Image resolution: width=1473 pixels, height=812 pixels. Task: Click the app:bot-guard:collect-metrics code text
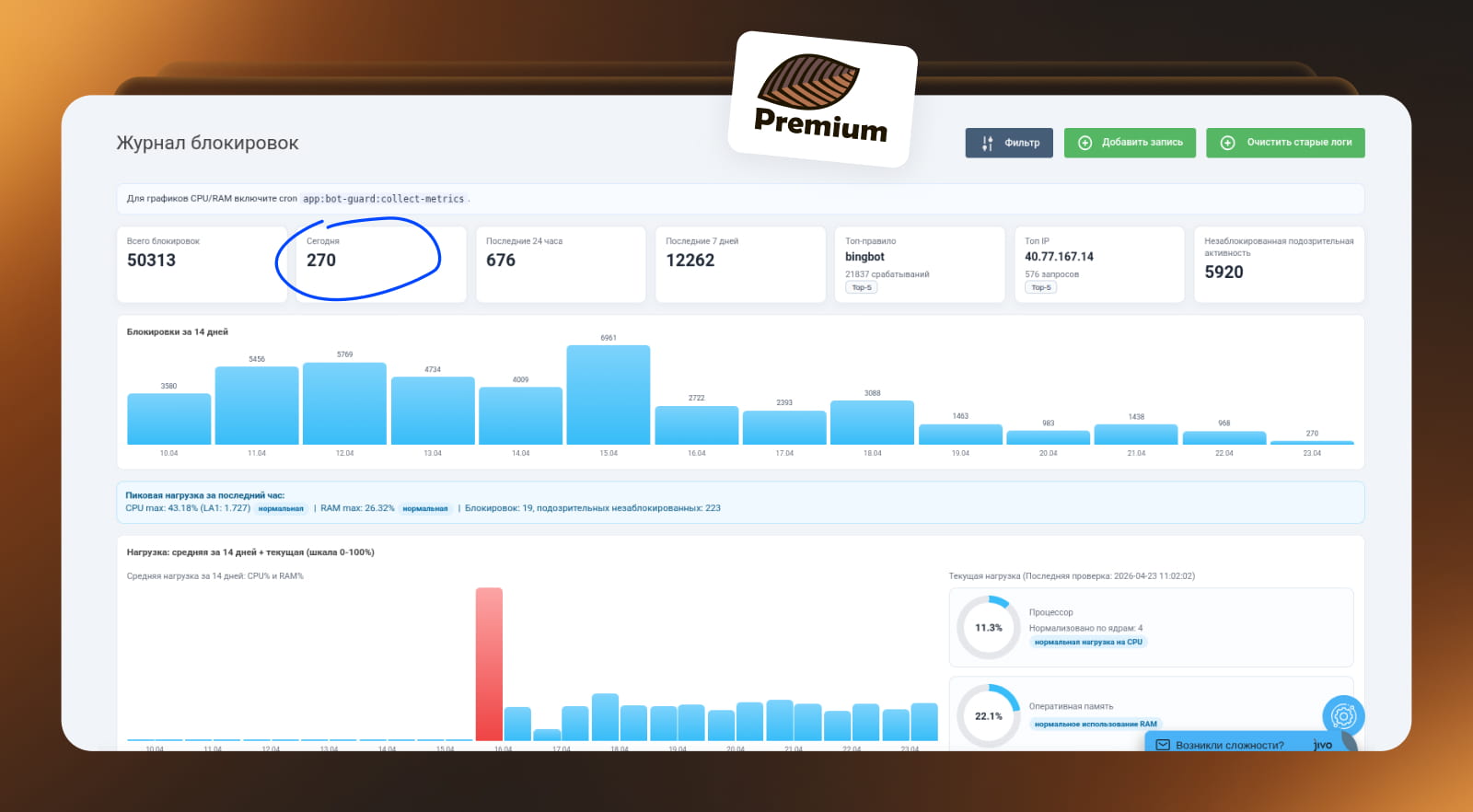coord(383,199)
